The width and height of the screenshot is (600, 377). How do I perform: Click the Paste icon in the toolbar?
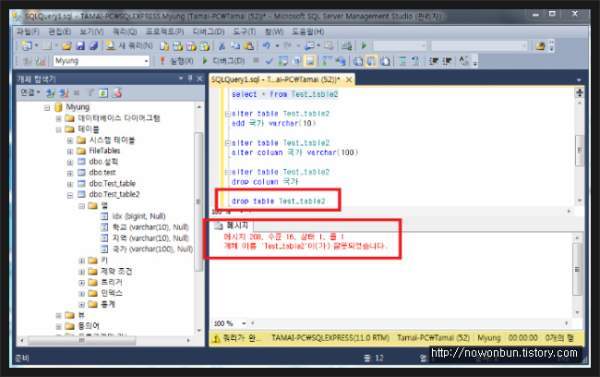click(x=249, y=46)
